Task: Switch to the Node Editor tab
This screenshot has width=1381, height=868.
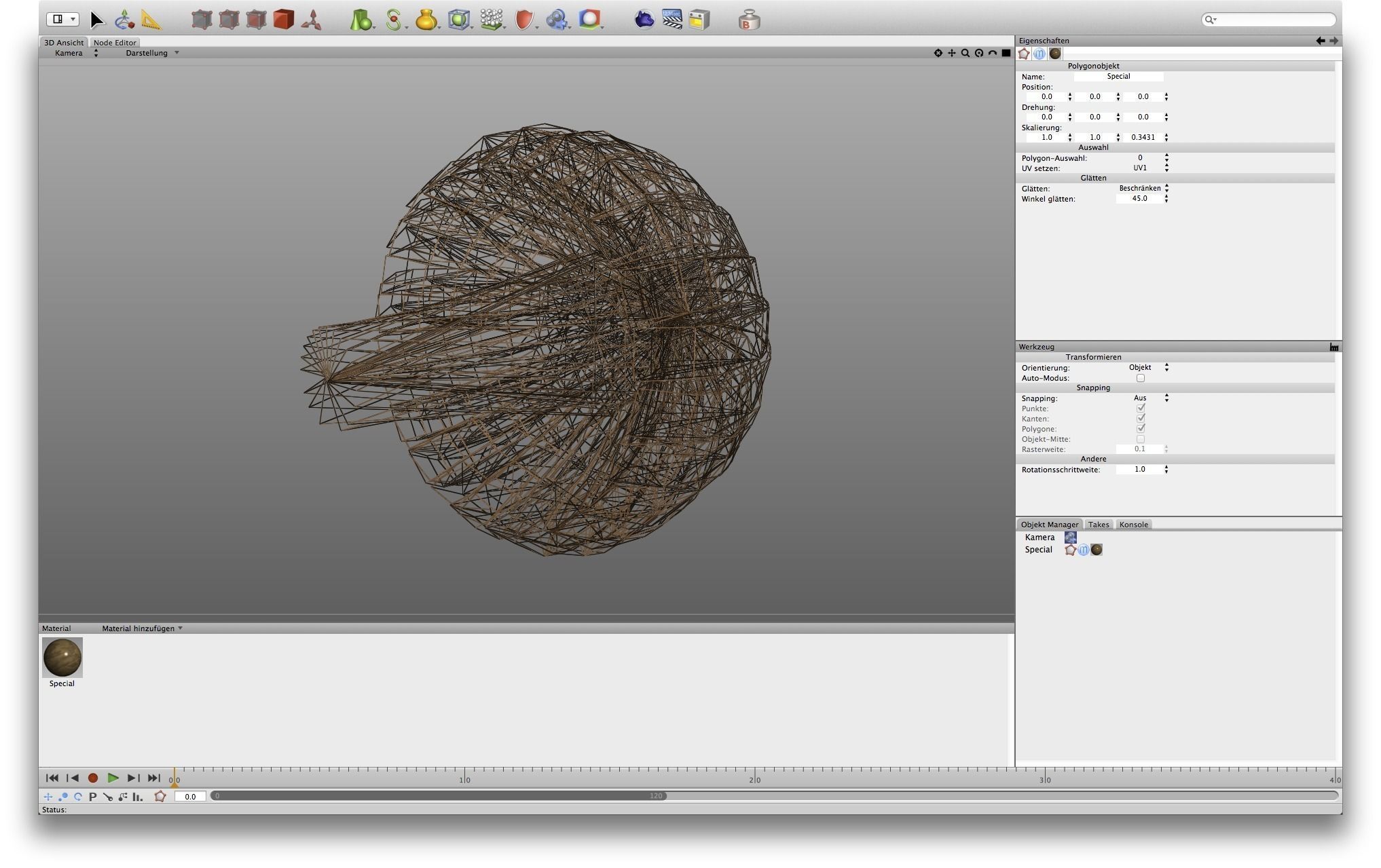Action: pyautogui.click(x=115, y=42)
